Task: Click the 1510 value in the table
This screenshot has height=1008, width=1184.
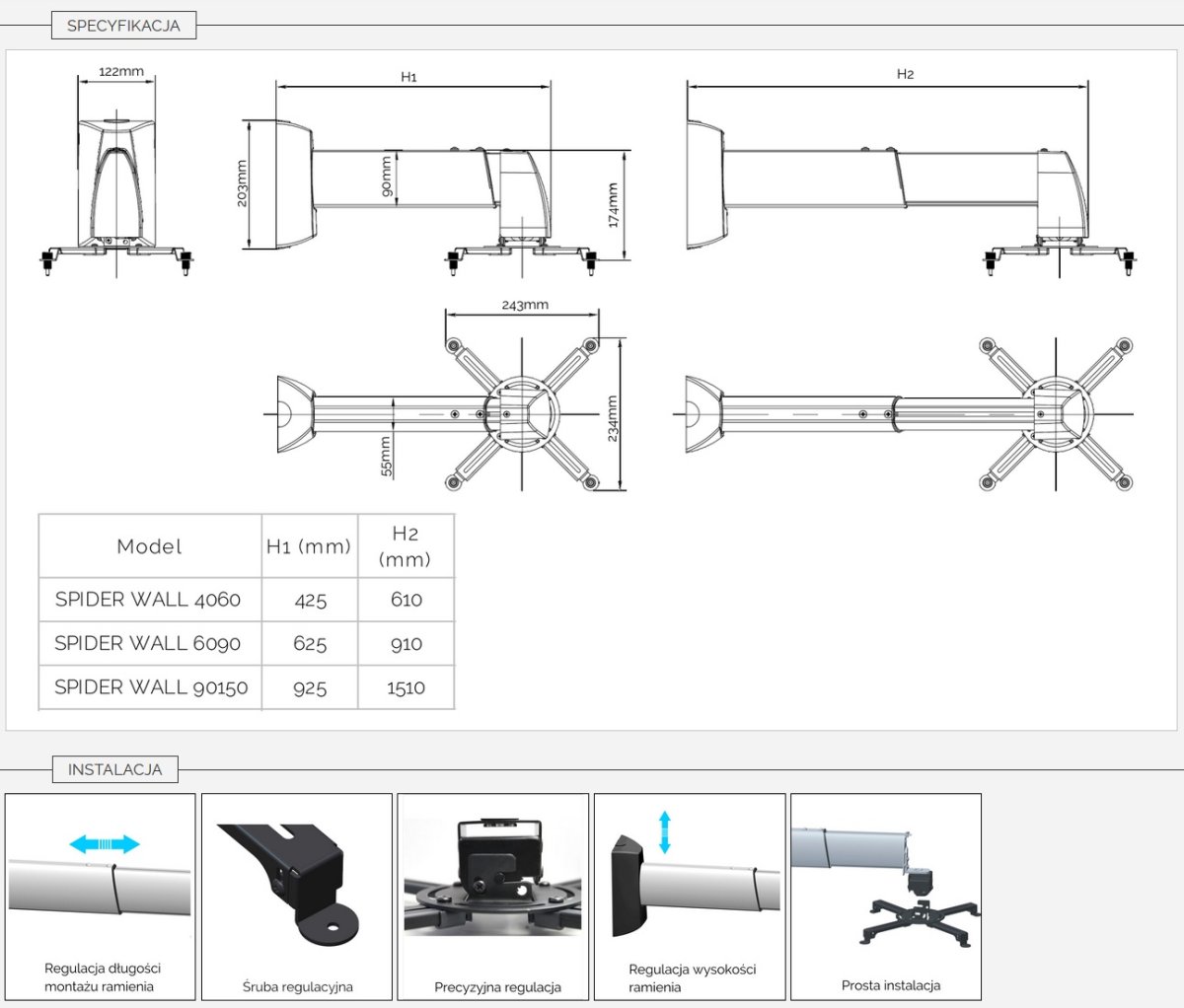Action: (x=406, y=687)
